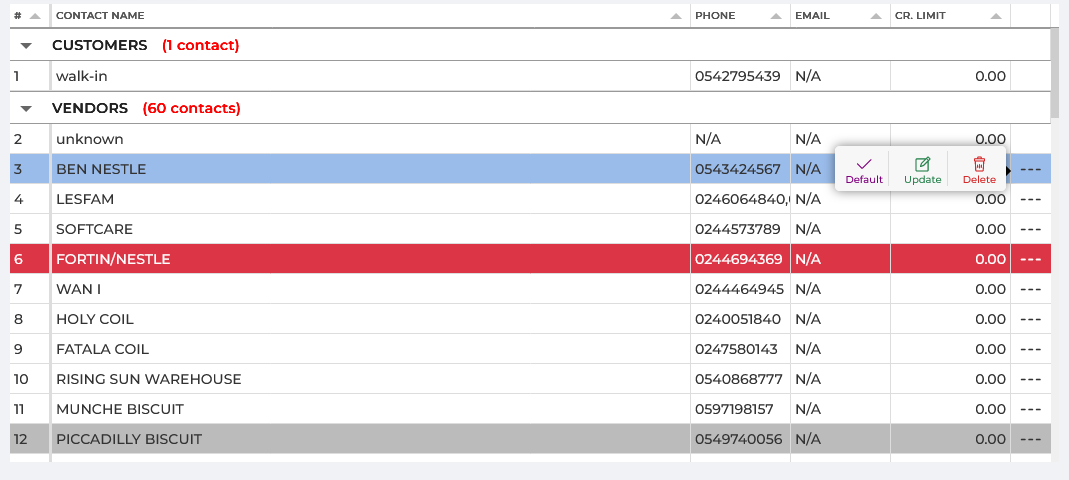
Task: Sort by the # column arrow
Action: click(36, 16)
